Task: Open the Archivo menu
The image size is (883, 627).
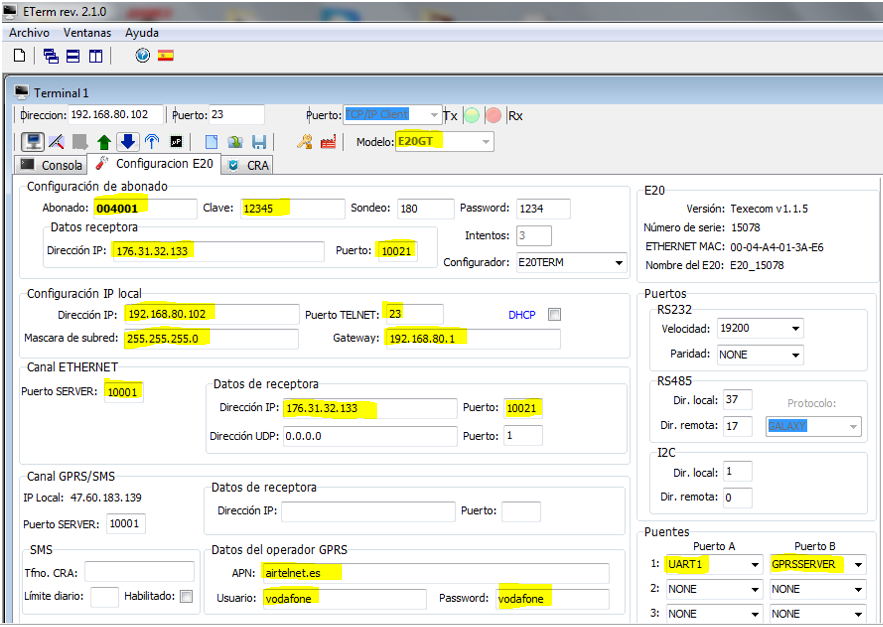Action: coord(29,33)
